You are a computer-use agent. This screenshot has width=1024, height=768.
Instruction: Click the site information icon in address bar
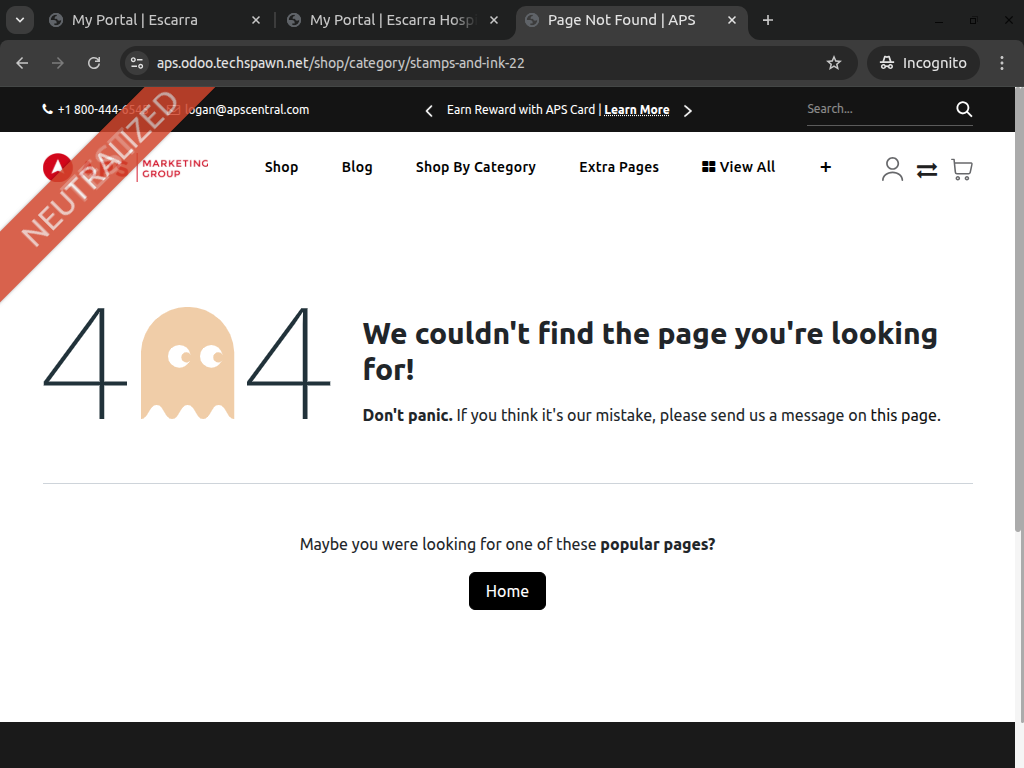click(138, 63)
